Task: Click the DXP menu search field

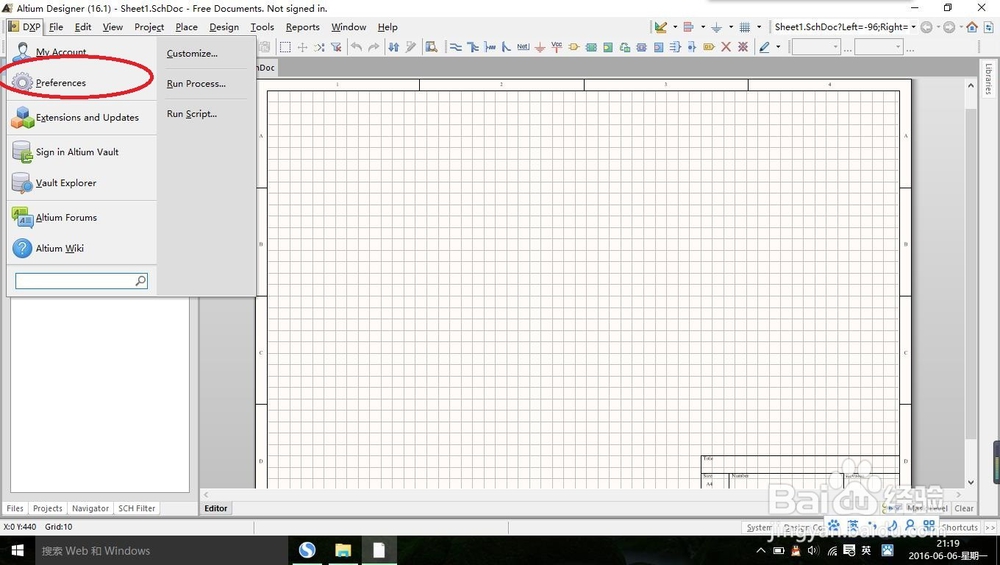Action: click(x=81, y=281)
